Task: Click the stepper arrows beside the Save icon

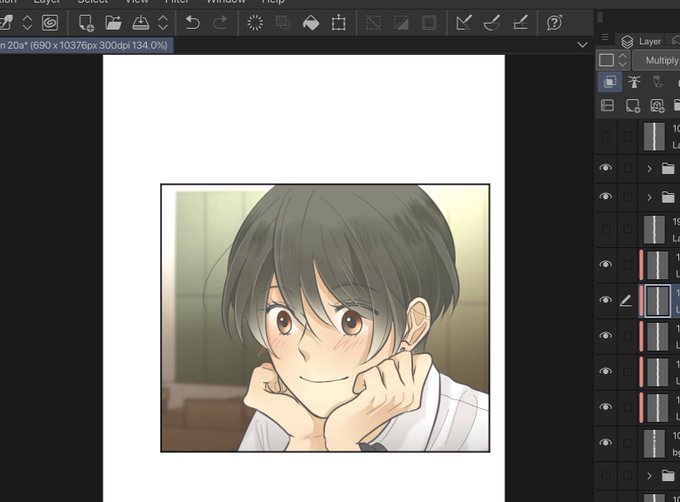Action: (x=163, y=23)
